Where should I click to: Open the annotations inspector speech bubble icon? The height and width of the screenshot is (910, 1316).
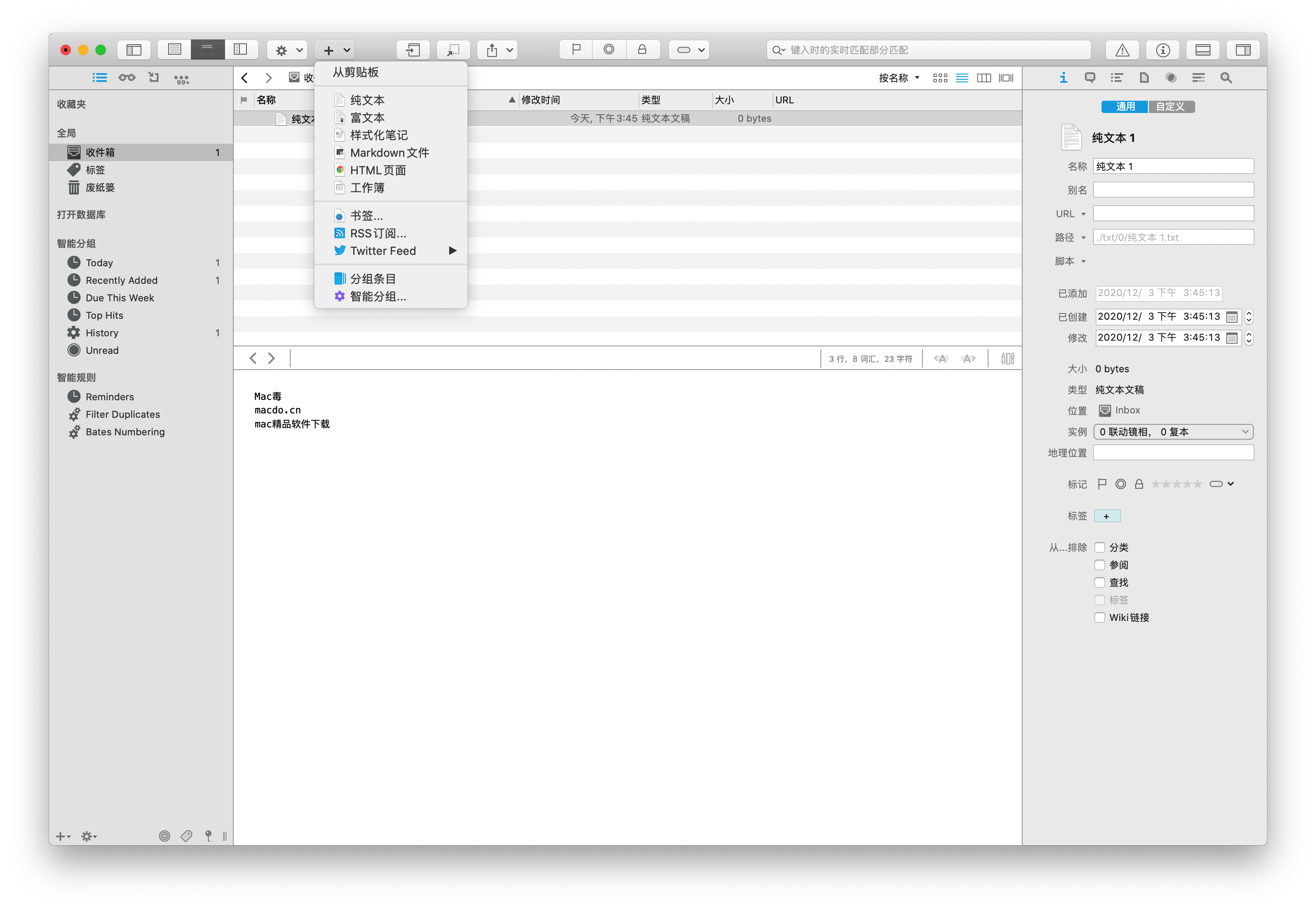tap(1090, 78)
